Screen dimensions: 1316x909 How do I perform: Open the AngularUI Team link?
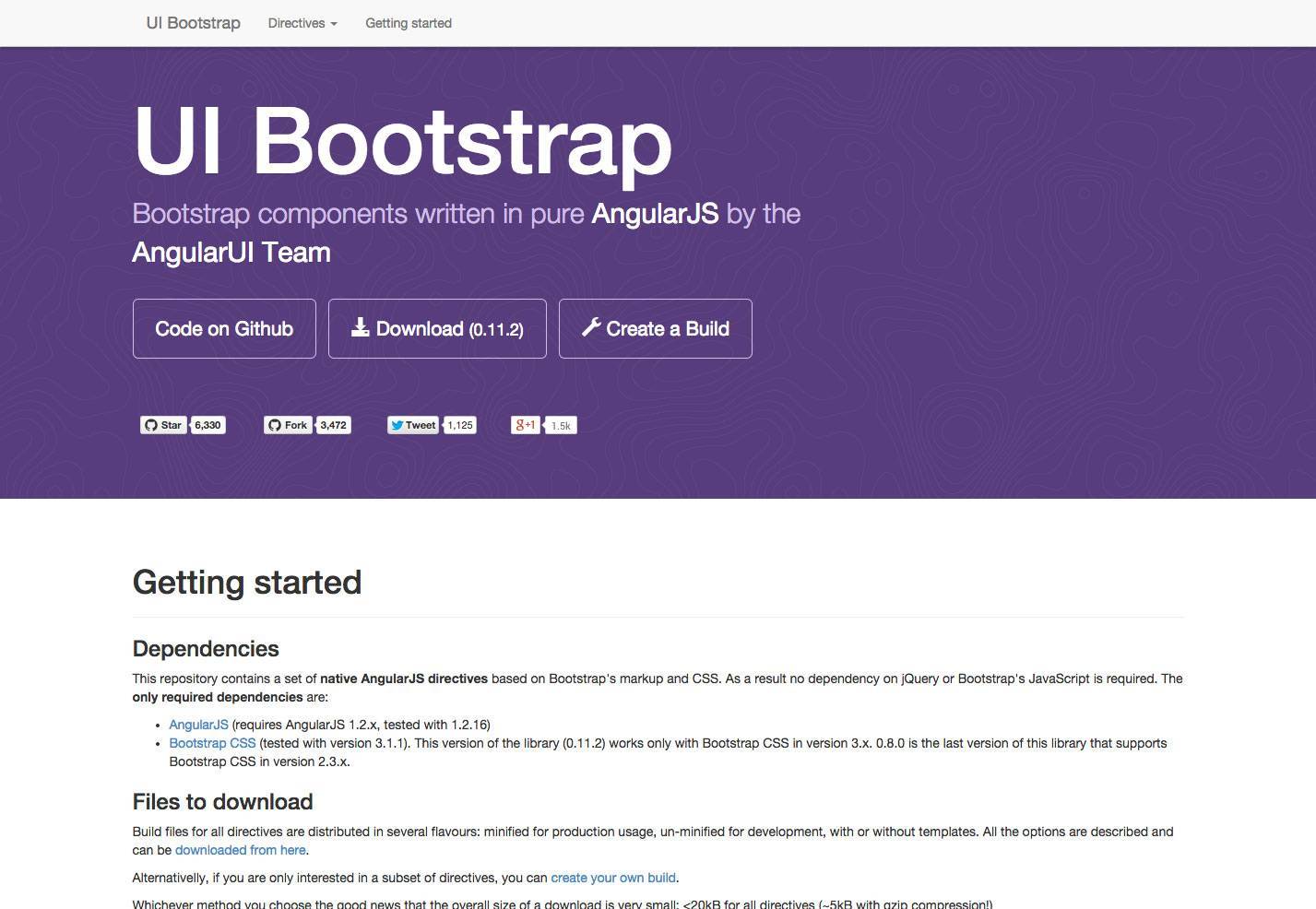click(x=231, y=253)
